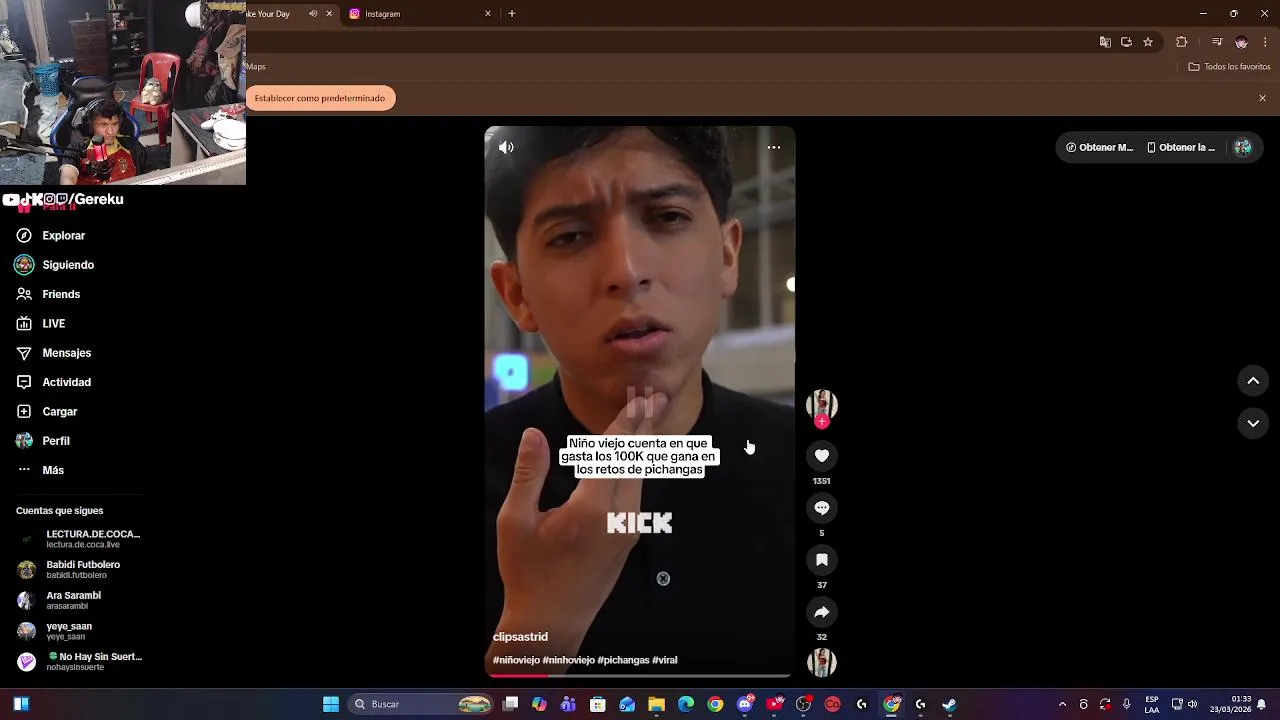Like the video with the heart icon
Viewport: 1280px width, 720px height.
[822, 456]
